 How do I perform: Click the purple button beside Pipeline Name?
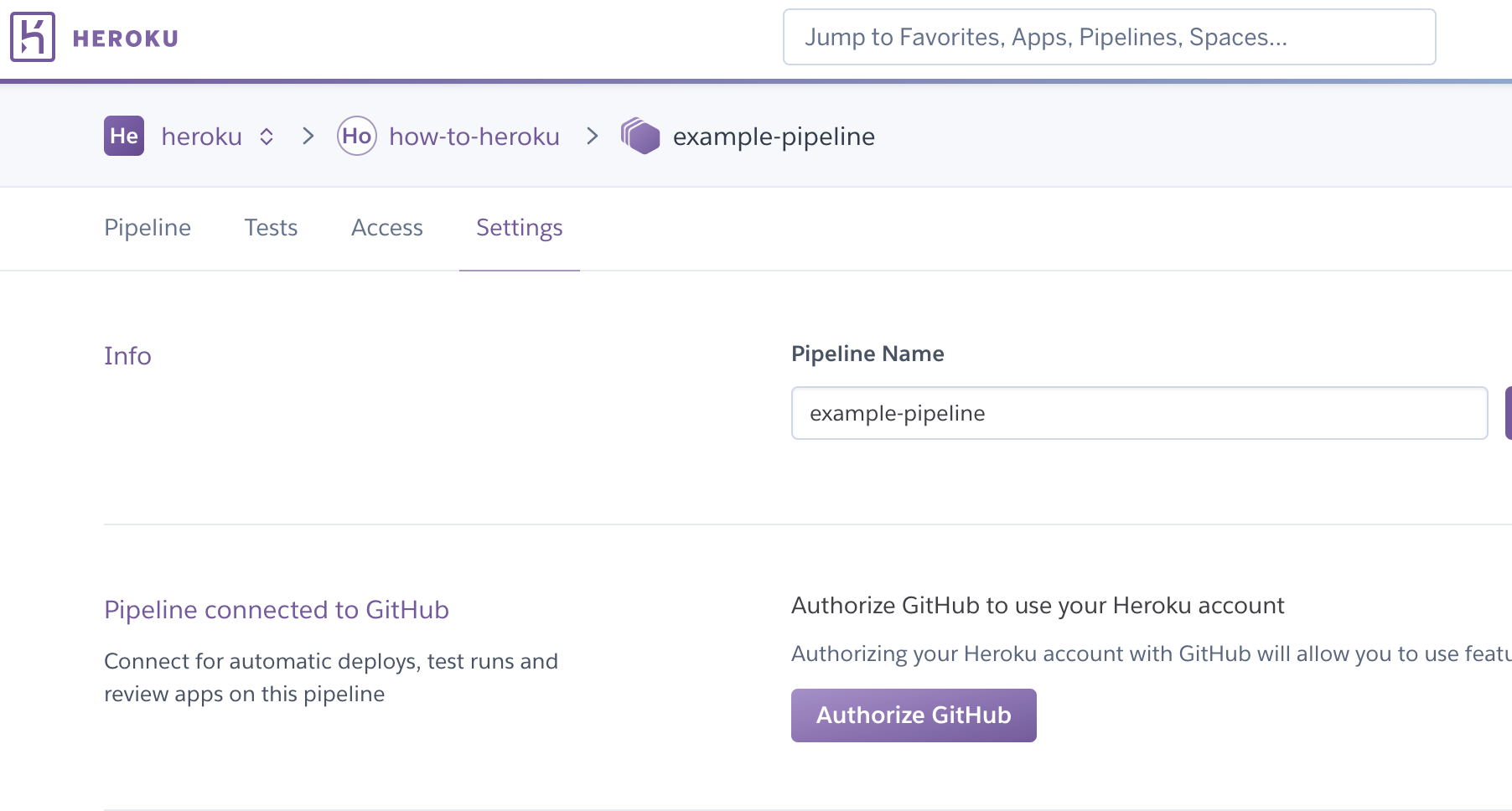1508,413
